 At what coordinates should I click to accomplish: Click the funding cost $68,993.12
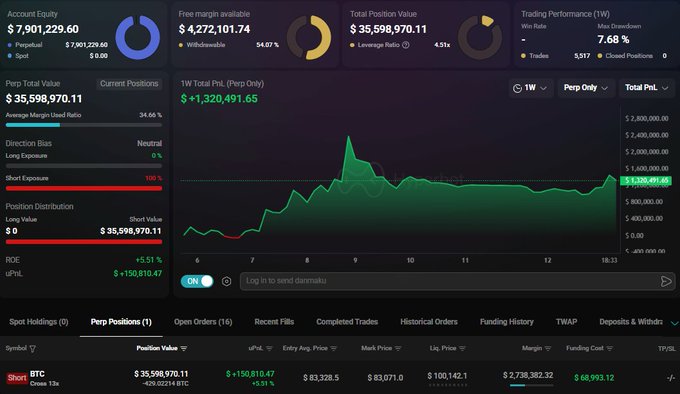[594, 378]
